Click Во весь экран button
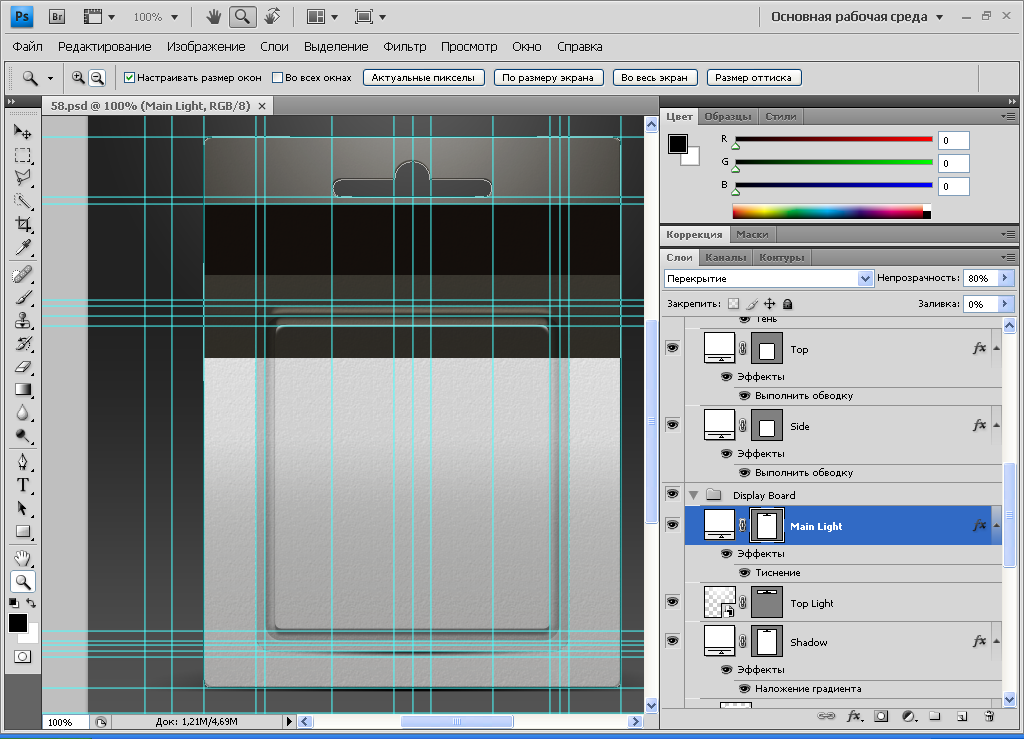This screenshot has height=739, width=1024. tap(654, 78)
